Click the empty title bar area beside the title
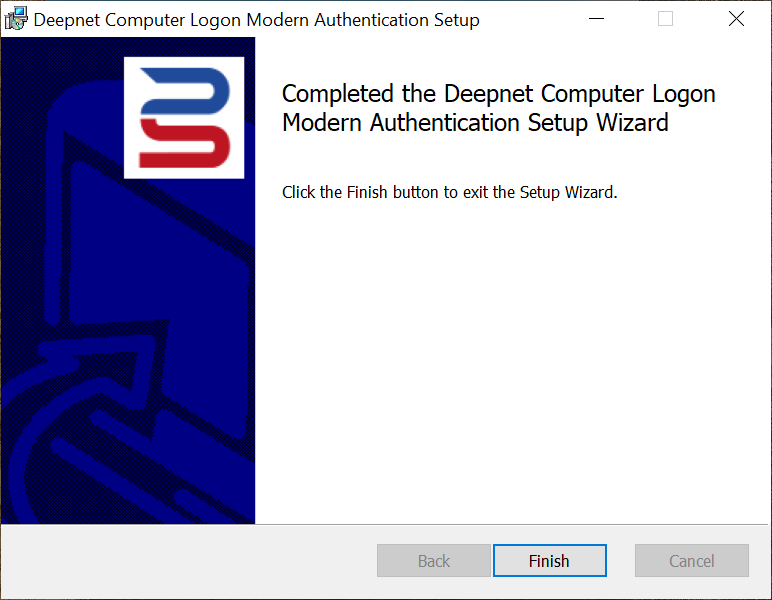Viewport: 772px width, 600px height. tap(530, 19)
